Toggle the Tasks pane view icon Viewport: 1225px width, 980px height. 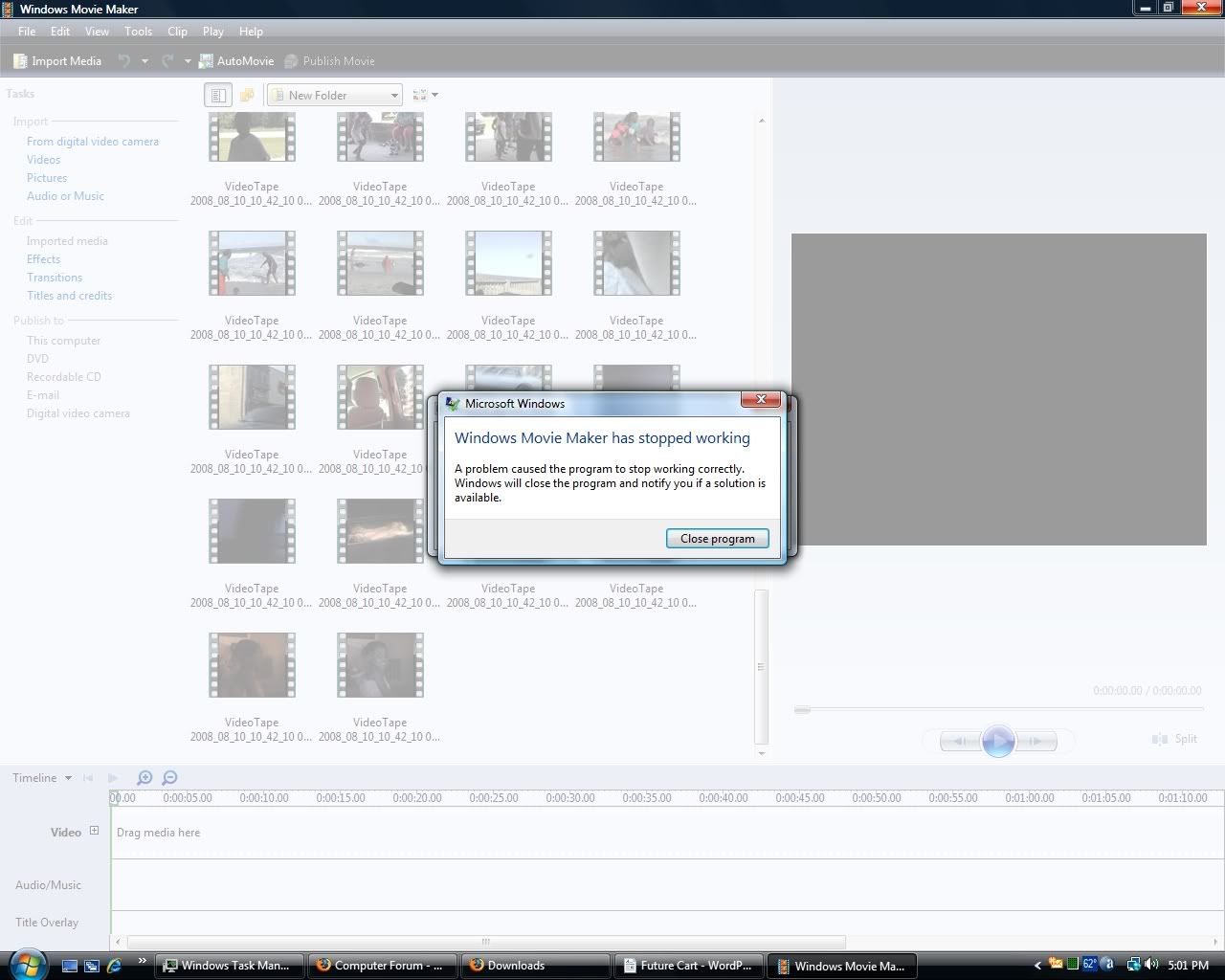tap(218, 95)
